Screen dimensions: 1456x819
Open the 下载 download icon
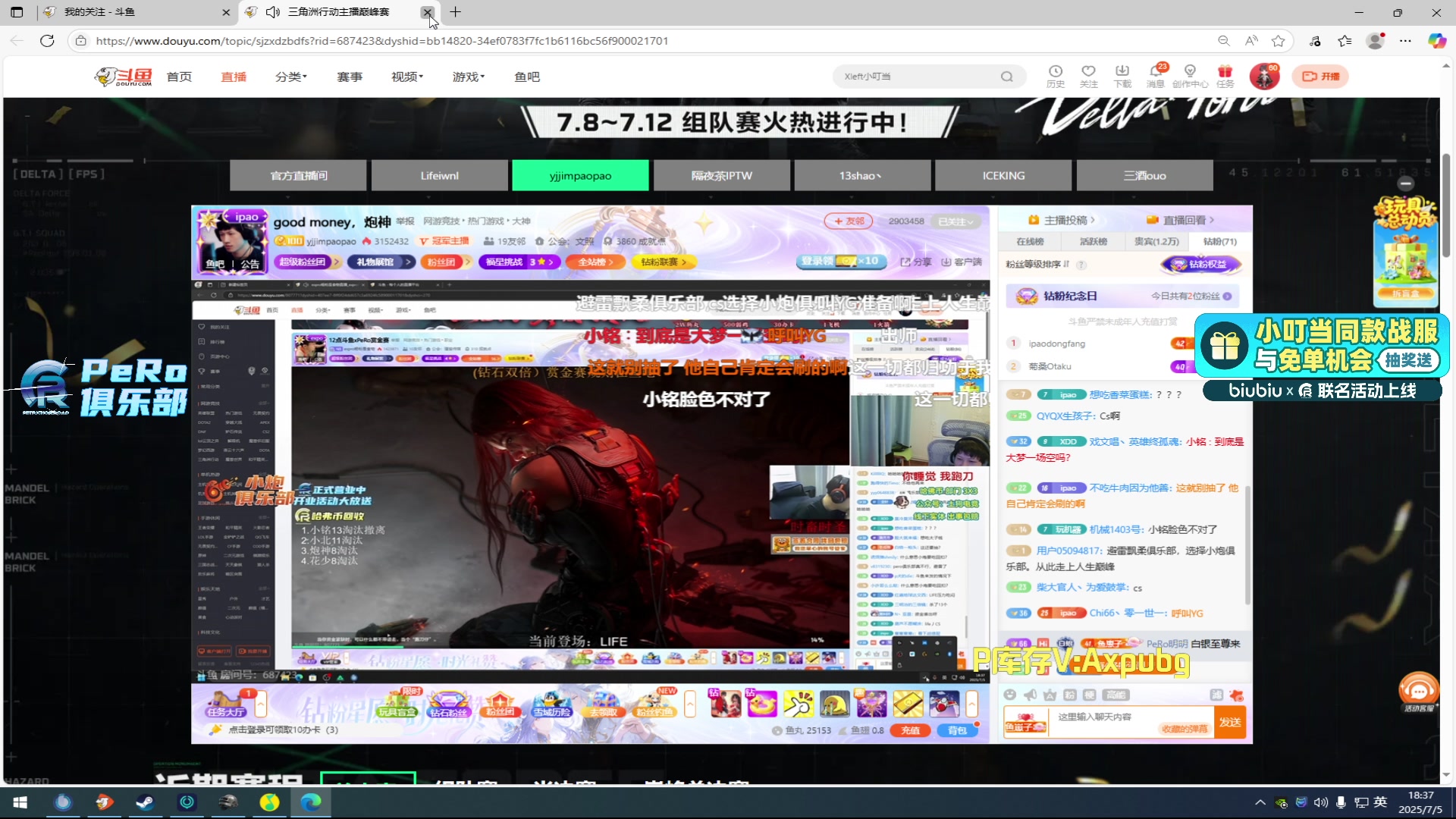(1122, 76)
